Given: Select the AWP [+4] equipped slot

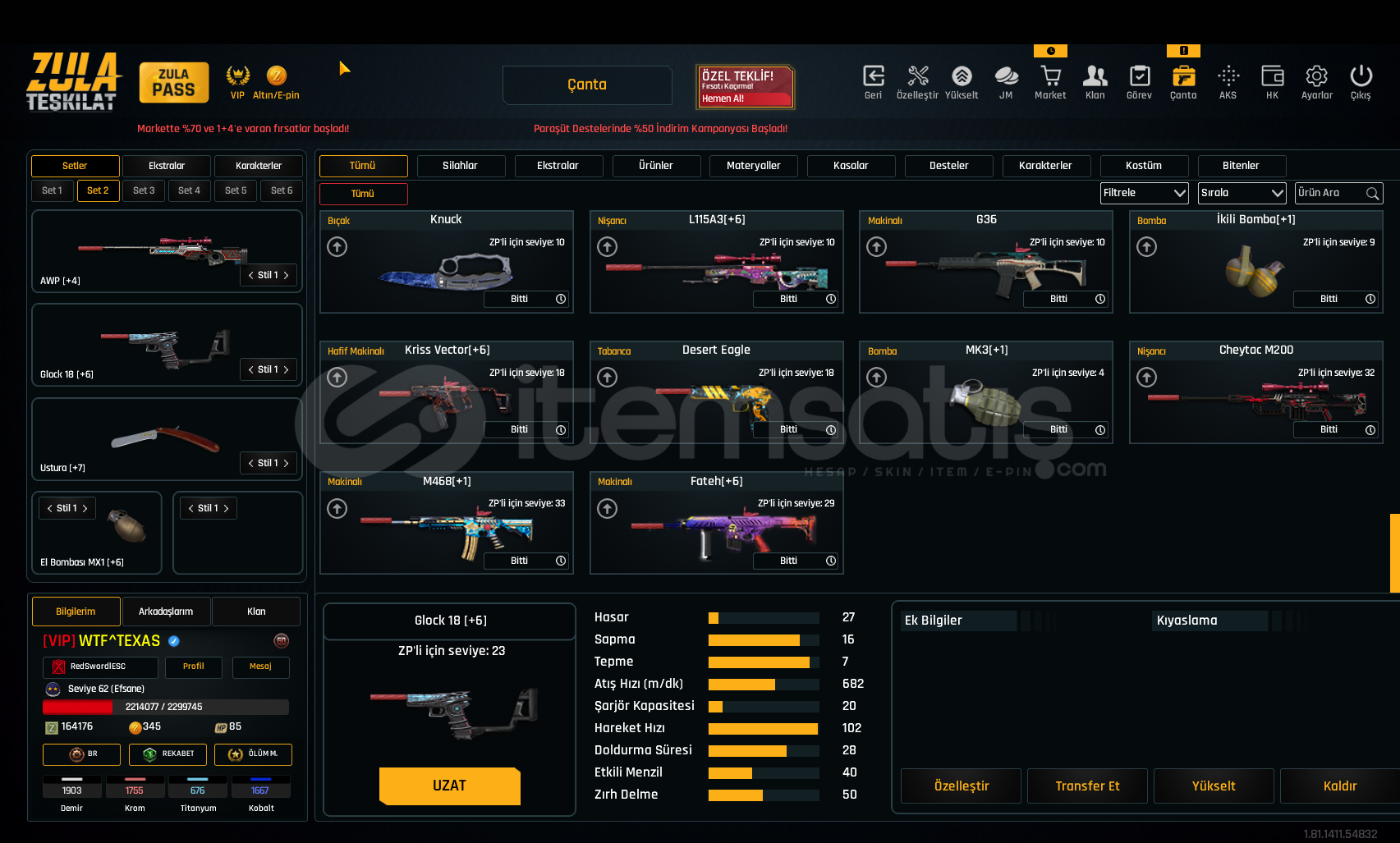Looking at the screenshot, I should [x=167, y=251].
